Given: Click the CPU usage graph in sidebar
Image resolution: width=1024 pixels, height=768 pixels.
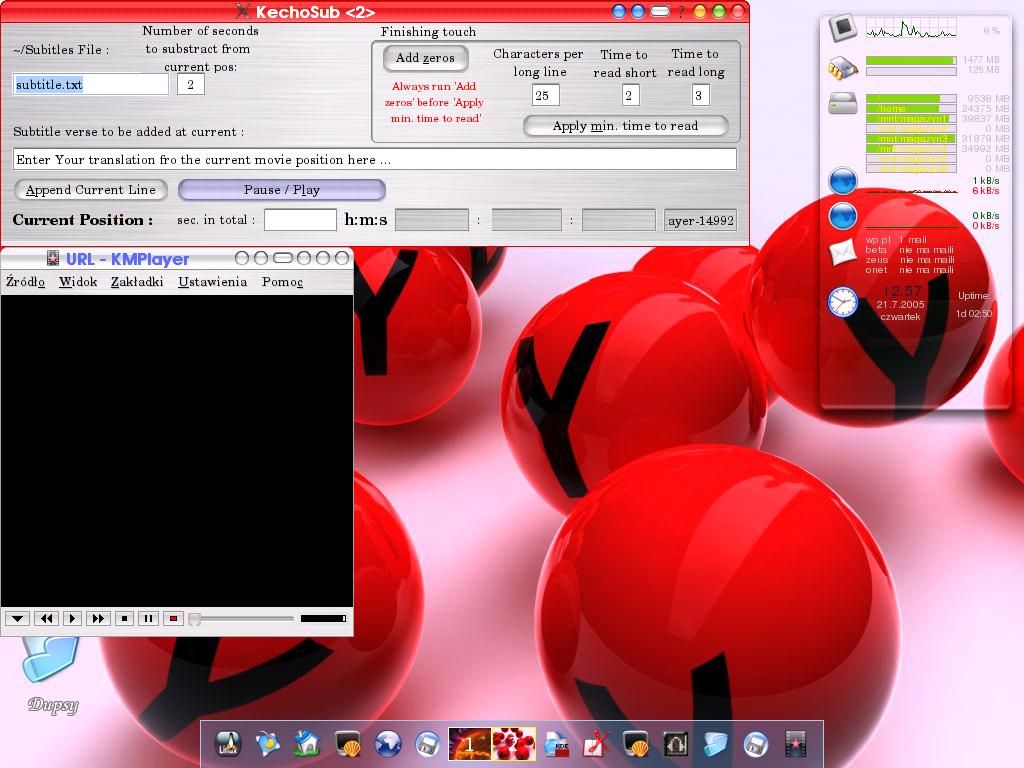Looking at the screenshot, I should coord(911,28).
